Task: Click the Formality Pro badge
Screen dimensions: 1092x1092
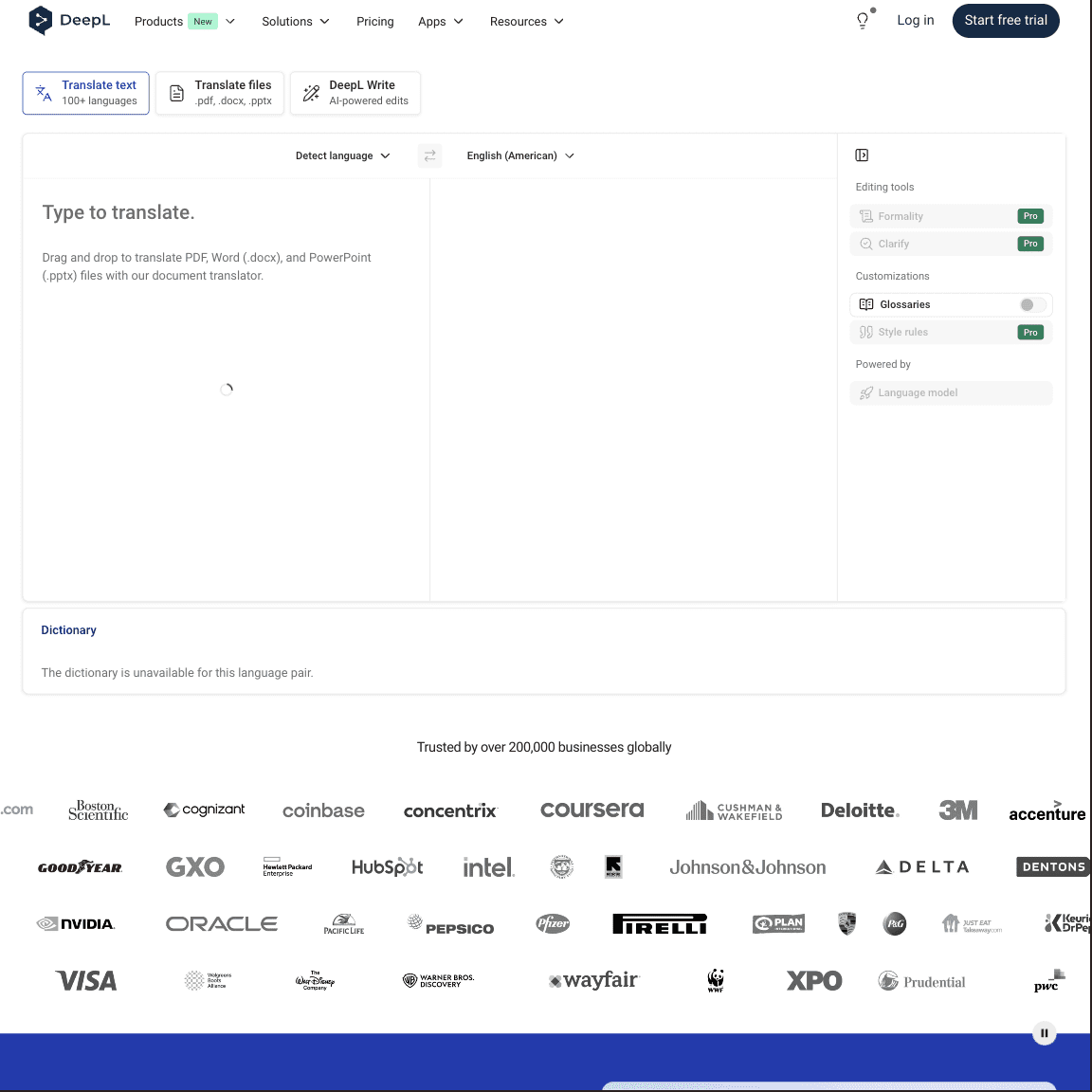Action: point(1030,216)
